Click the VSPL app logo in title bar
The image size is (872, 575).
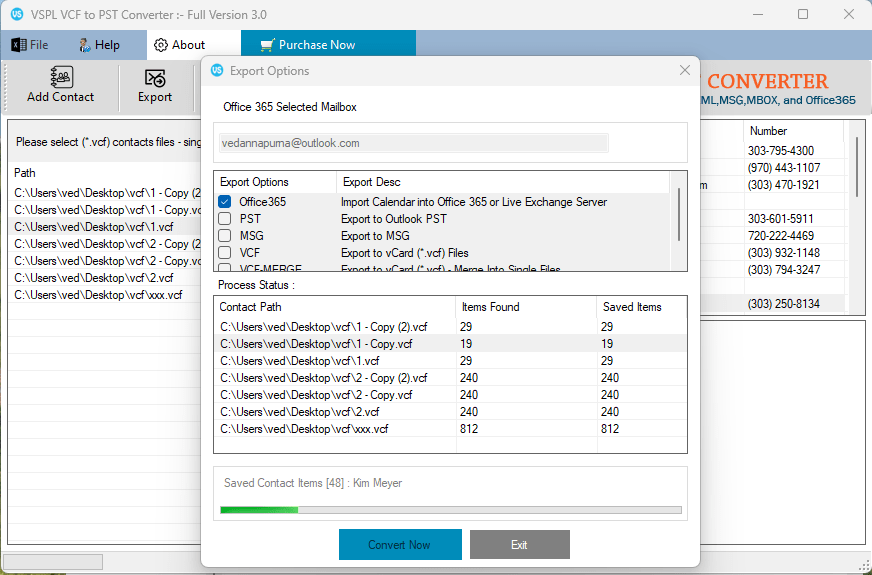click(17, 14)
